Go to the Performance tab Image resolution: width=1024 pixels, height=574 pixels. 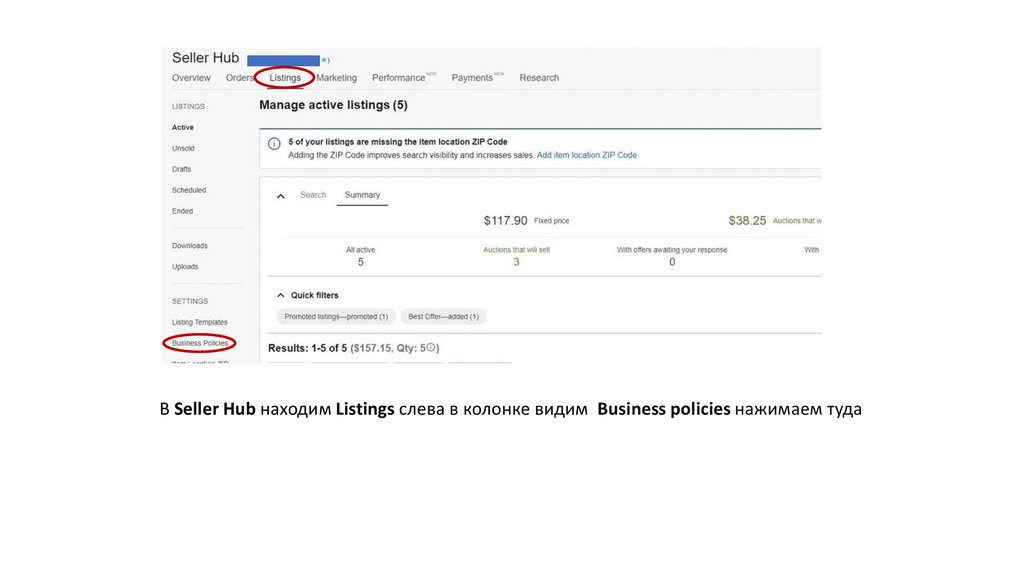[398, 78]
